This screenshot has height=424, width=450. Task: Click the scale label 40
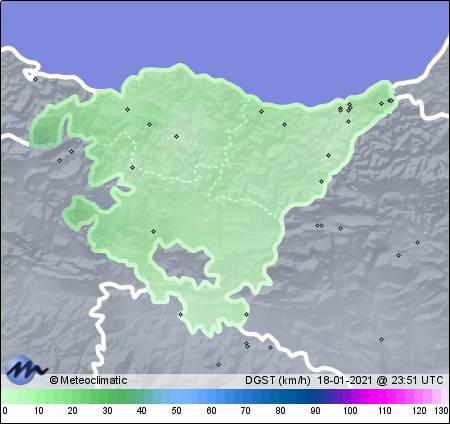(x=142, y=411)
